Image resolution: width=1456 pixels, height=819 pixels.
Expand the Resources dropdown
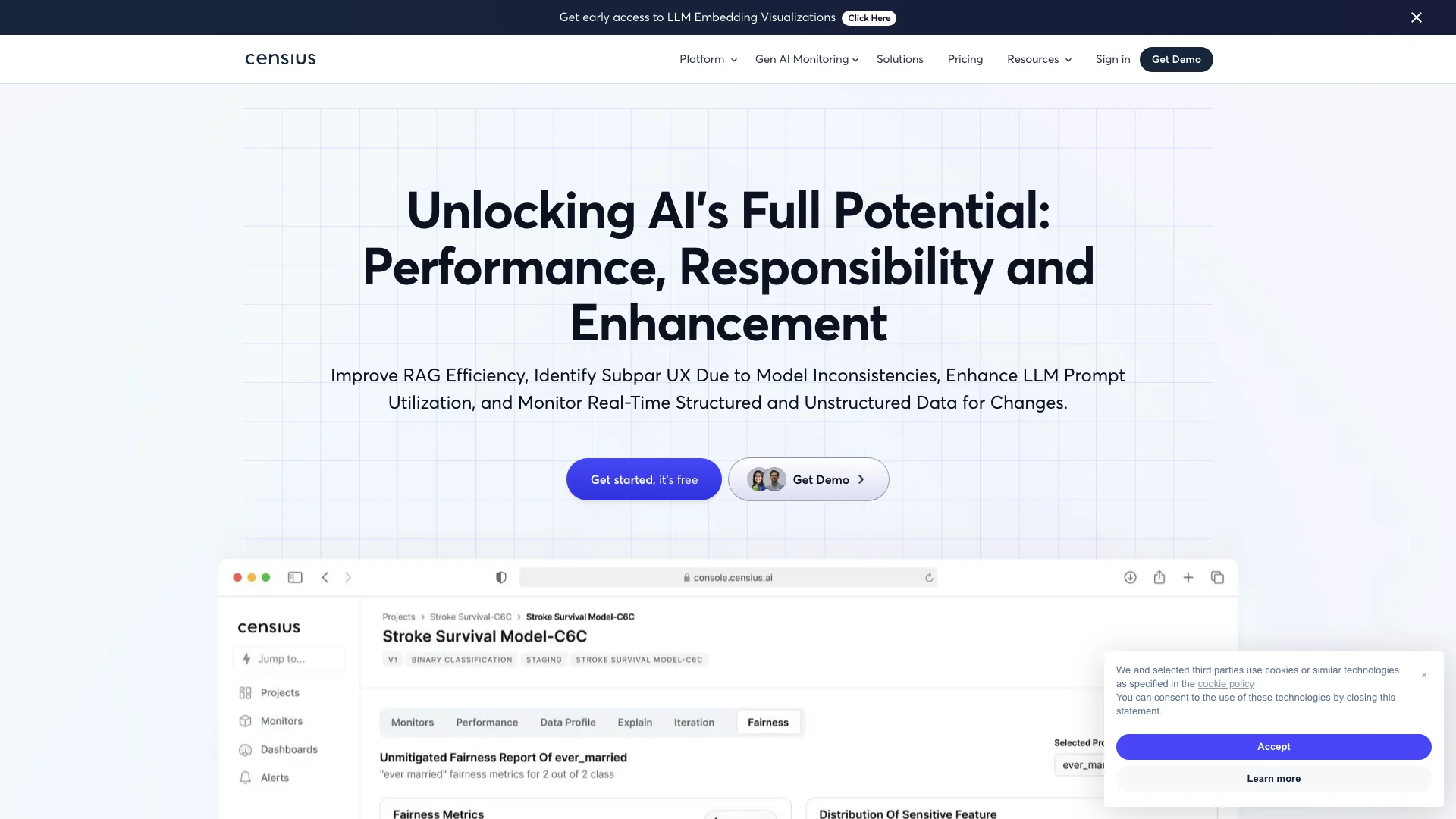point(1039,59)
